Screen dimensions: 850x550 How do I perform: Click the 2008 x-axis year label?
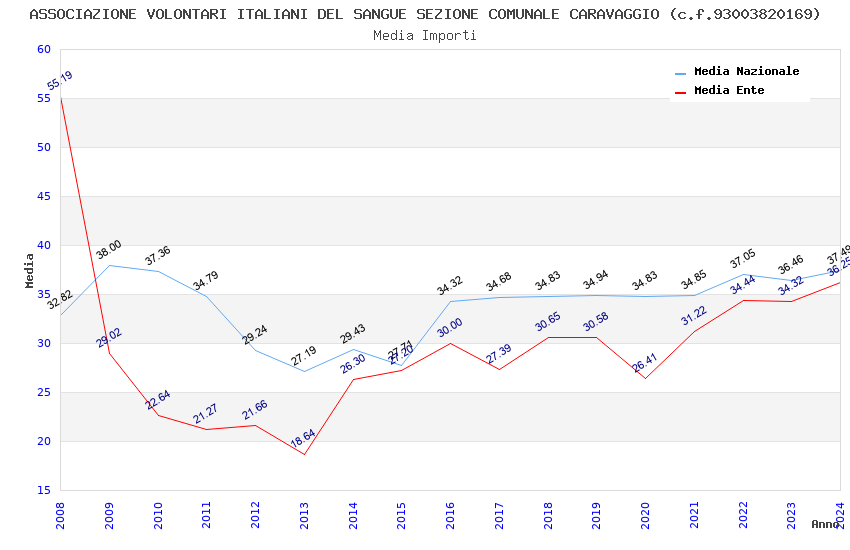coord(60,515)
